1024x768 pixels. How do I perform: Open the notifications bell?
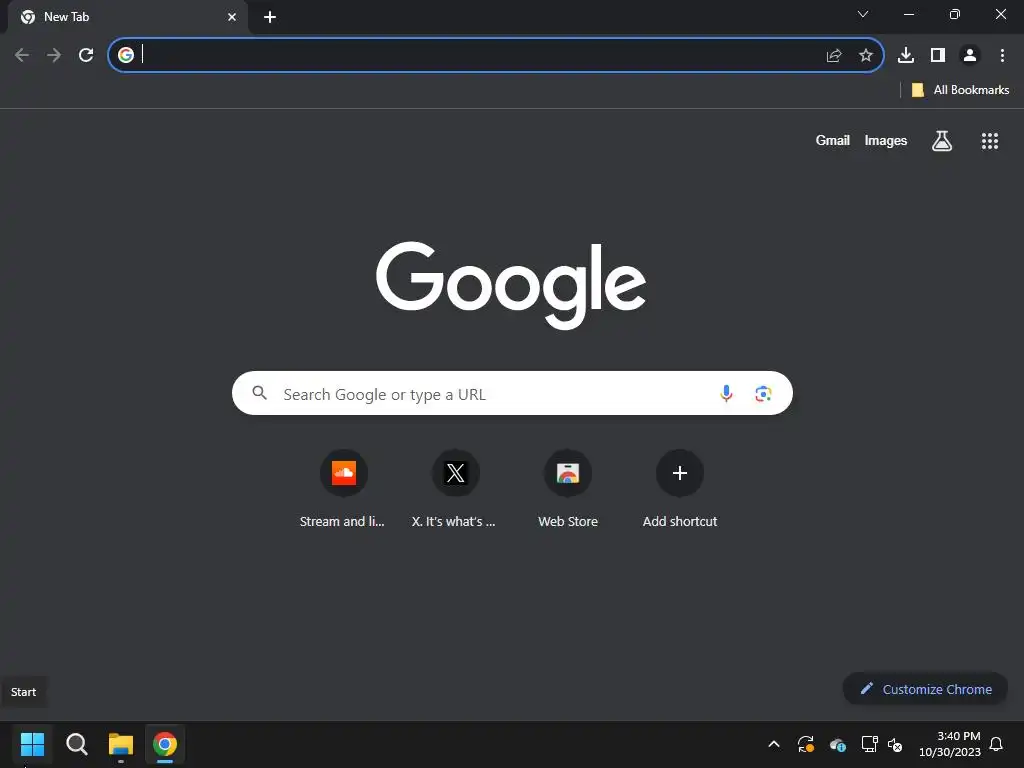[x=996, y=744]
